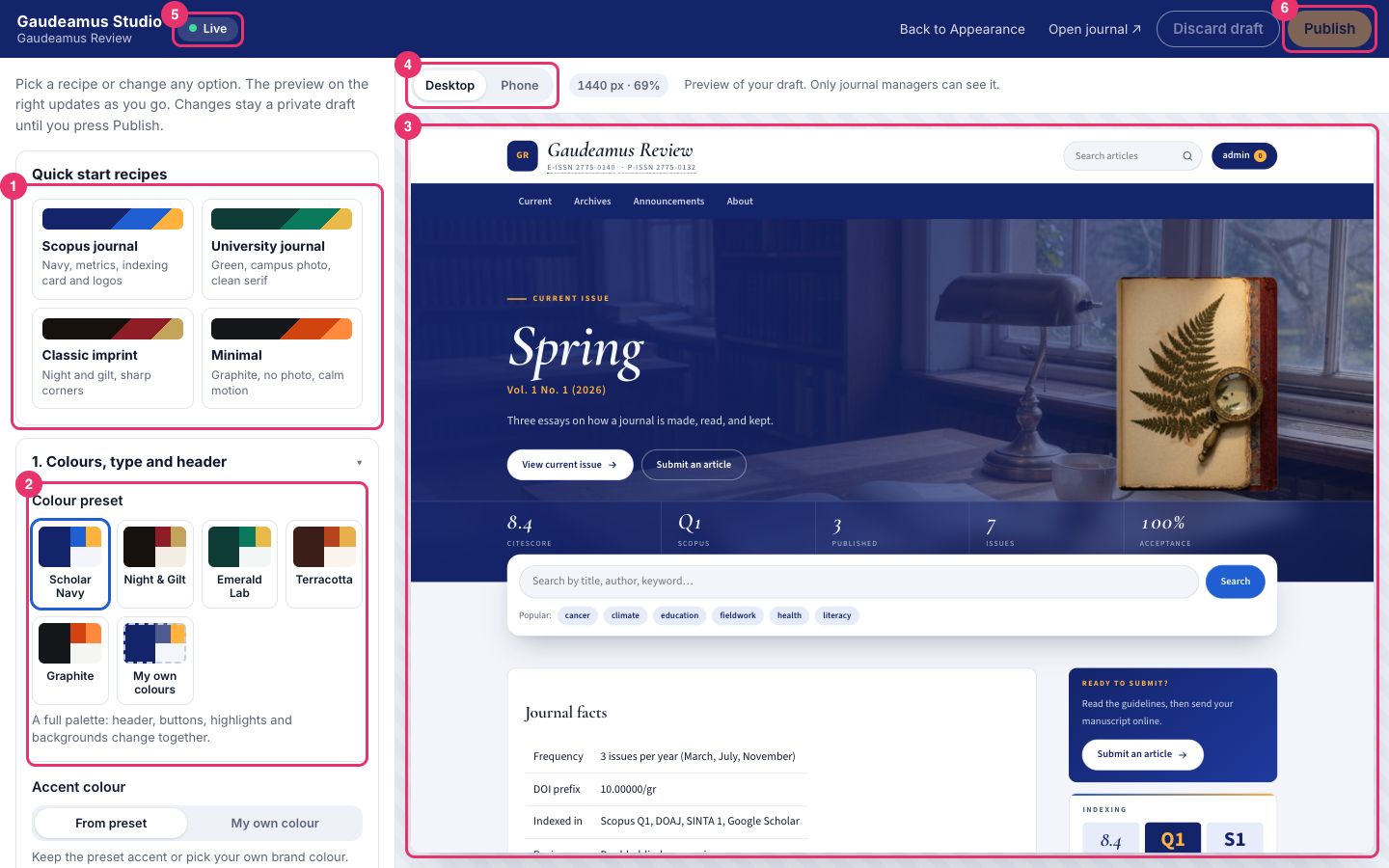Go to Announcements in journal navigation
The height and width of the screenshot is (868, 1389).
(668, 202)
